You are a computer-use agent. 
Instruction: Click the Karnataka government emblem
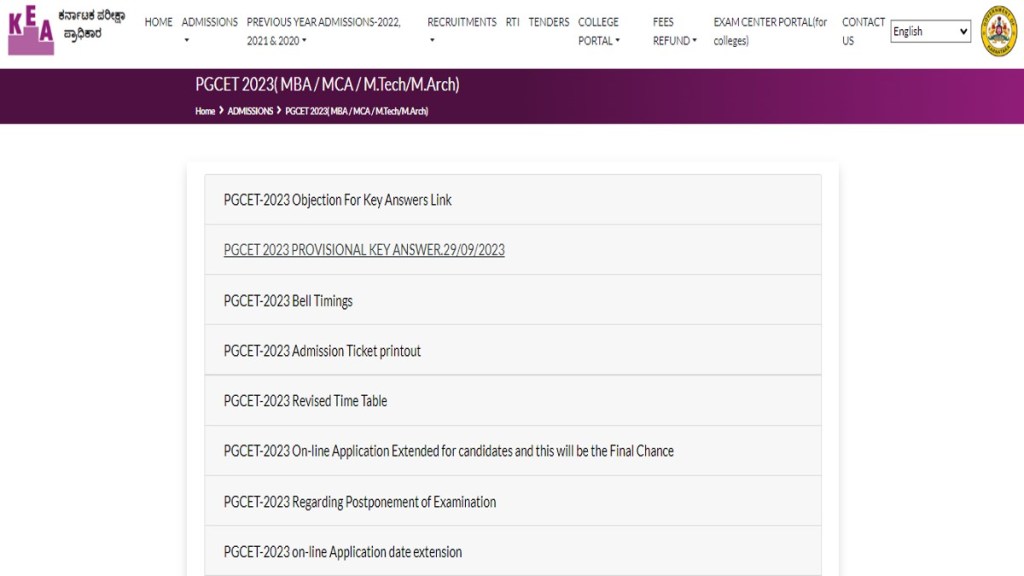point(997,32)
